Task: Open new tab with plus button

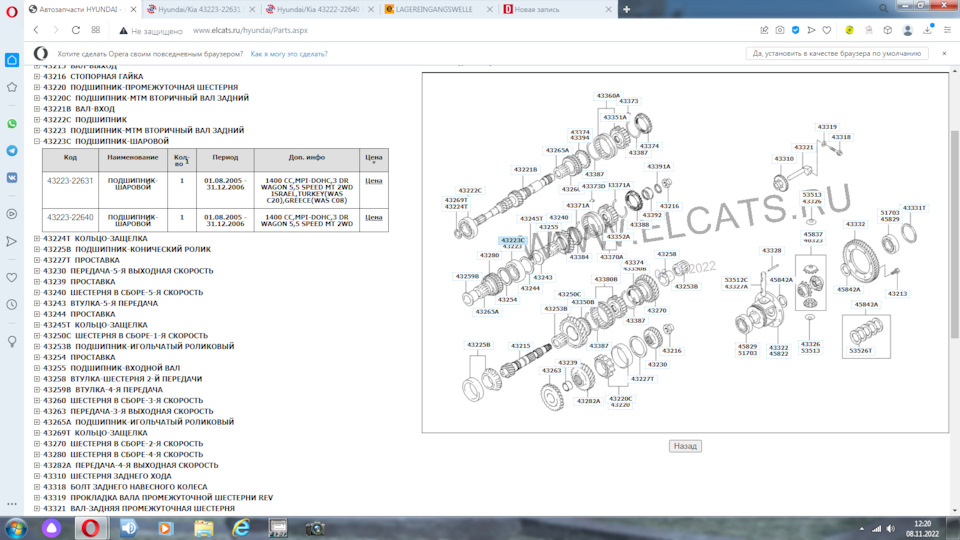Action: click(x=626, y=9)
